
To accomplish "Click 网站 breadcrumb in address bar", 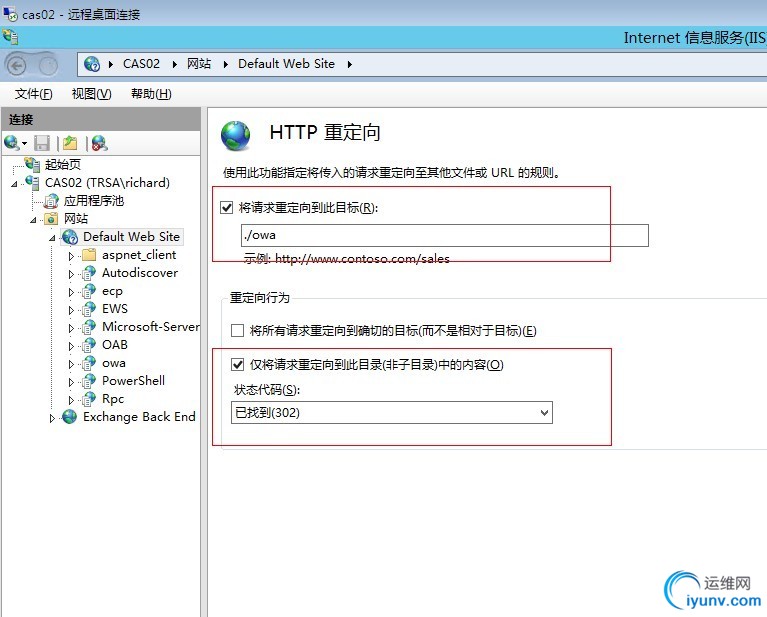I will [199, 64].
